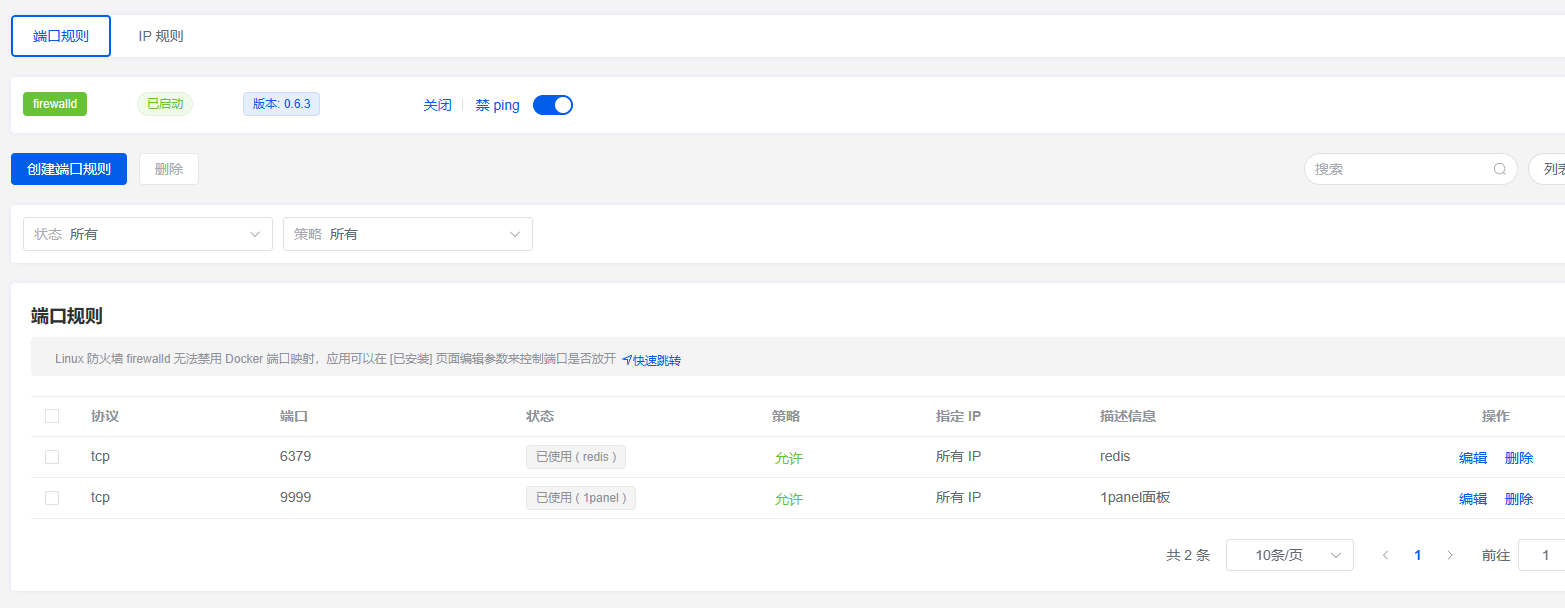Click the 1panel面板 description cell
The image size is (1565, 608).
(x=1135, y=497)
